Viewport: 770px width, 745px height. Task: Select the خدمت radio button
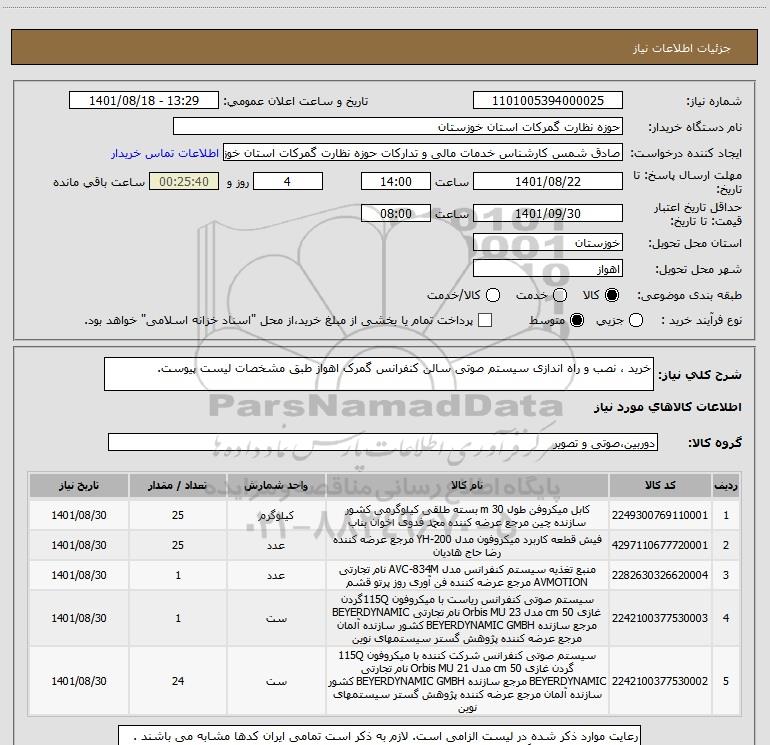(x=560, y=295)
